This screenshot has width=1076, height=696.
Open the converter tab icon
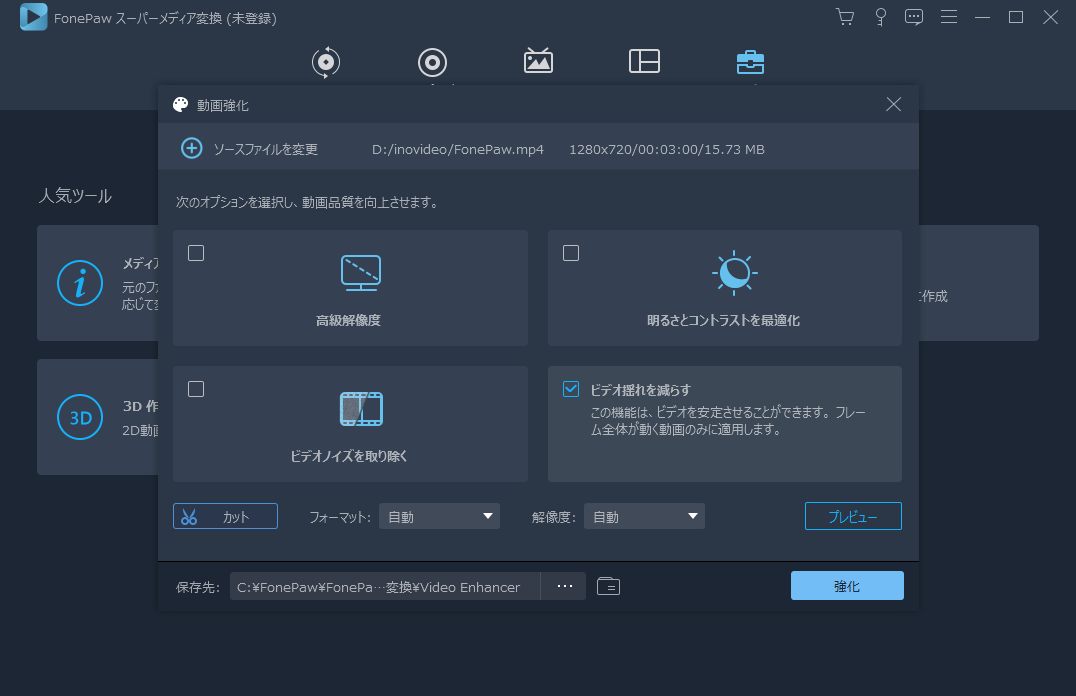(x=326, y=62)
